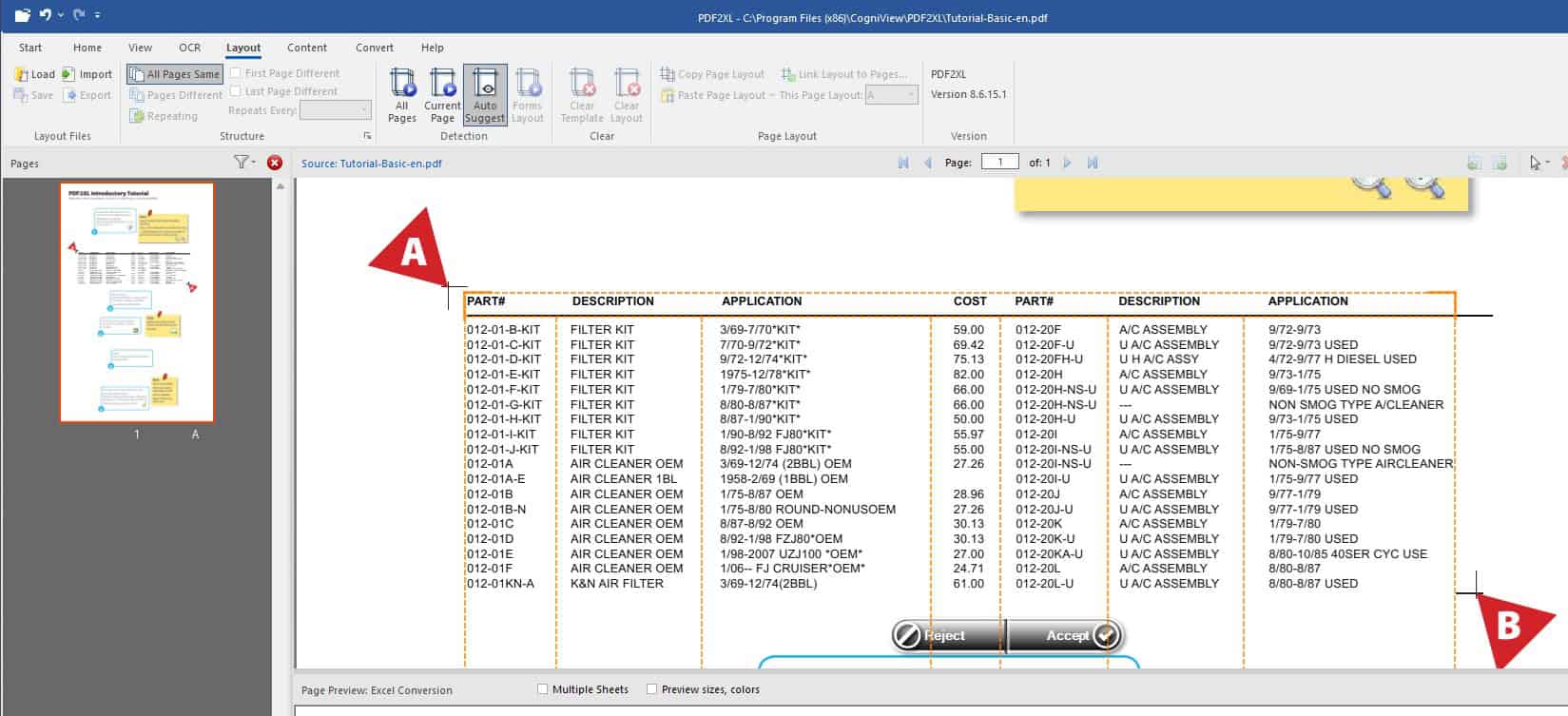Click Pages panel scrollbar up arrow
1568x716 pixels.
(280, 186)
